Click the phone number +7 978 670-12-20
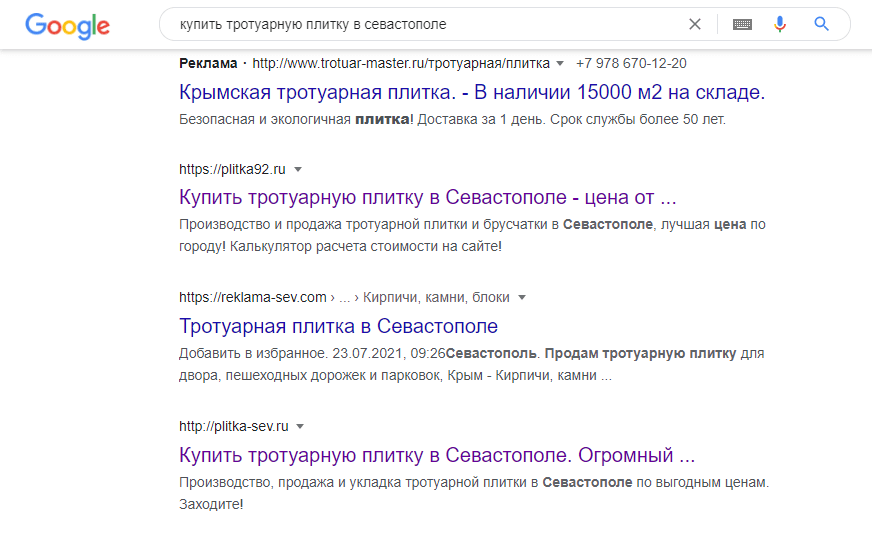This screenshot has width=872, height=533. [x=631, y=63]
